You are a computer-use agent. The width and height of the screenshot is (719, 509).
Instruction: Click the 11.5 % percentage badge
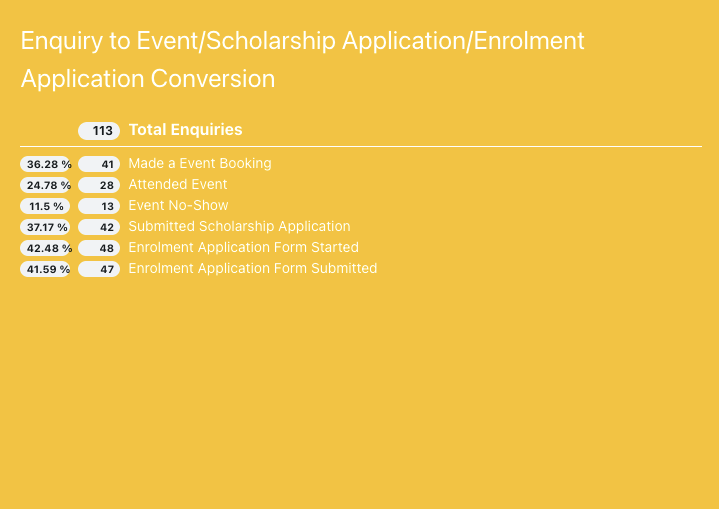(x=46, y=206)
